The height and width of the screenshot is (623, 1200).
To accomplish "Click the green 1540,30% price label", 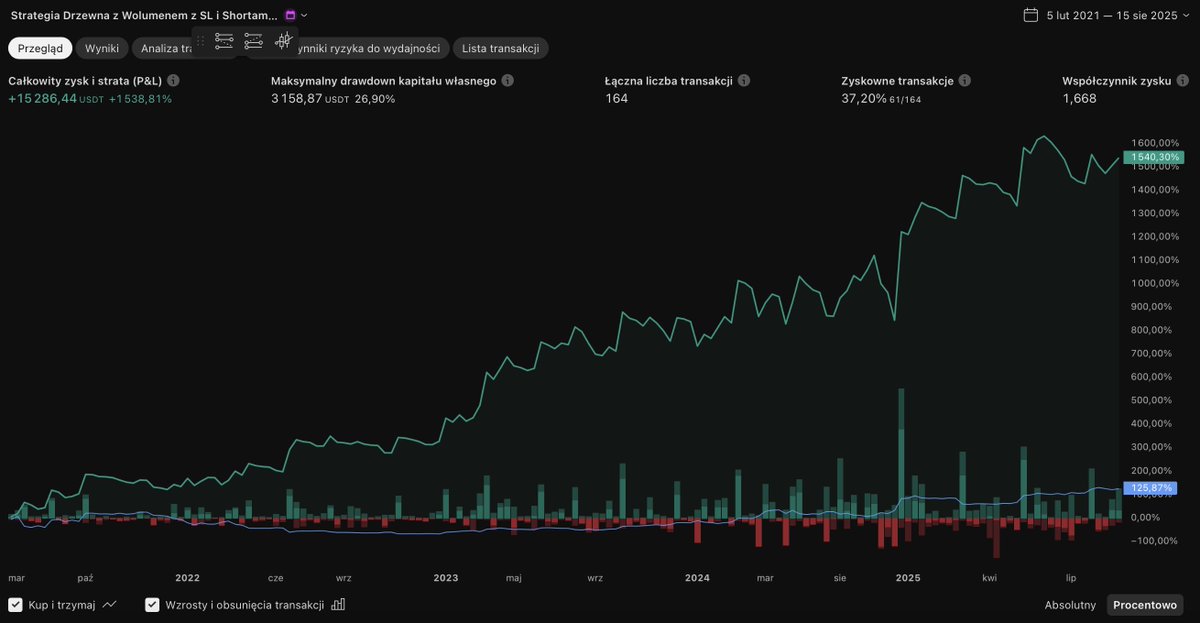I will [x=1153, y=158].
